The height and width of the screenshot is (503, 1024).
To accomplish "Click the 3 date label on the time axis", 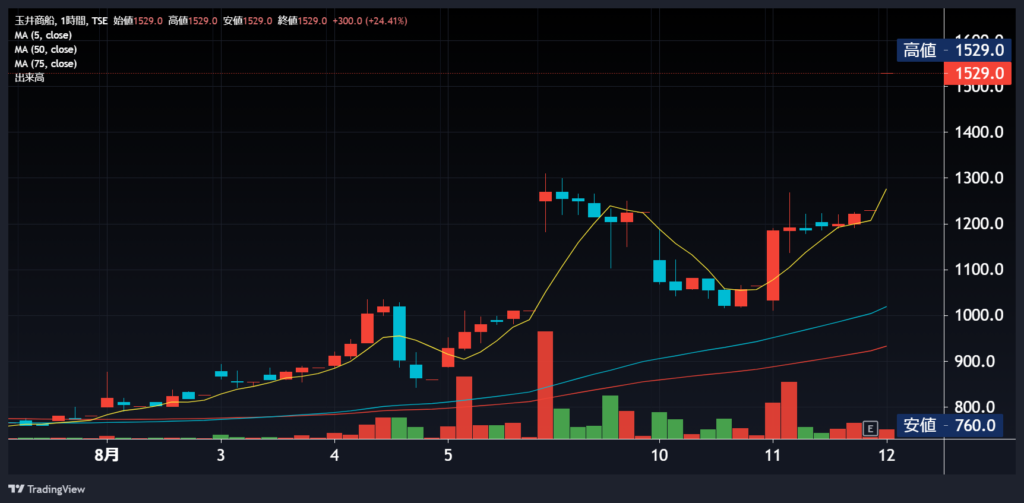I will coord(221,454).
